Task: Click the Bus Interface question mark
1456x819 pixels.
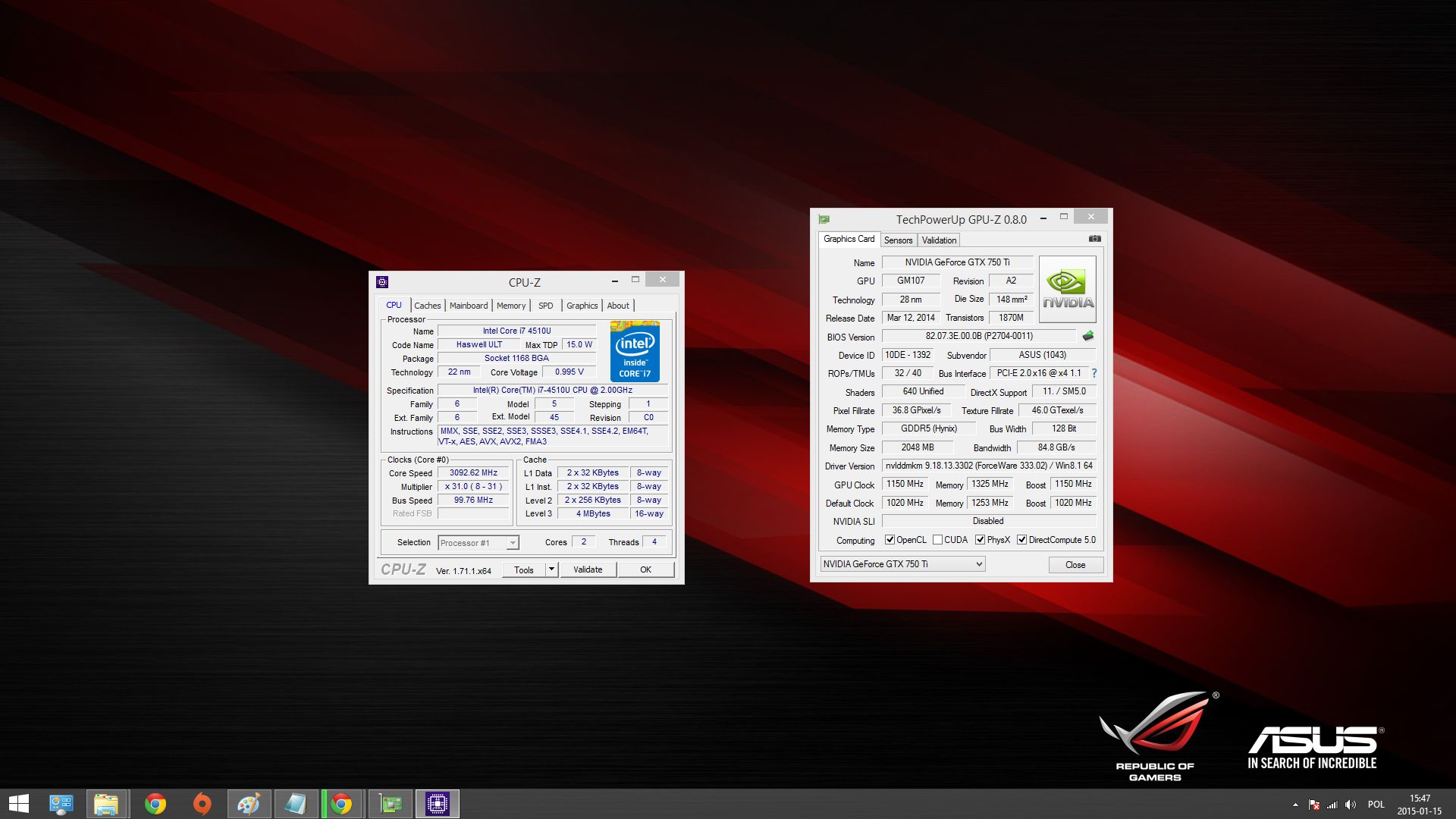Action: click(x=1094, y=373)
